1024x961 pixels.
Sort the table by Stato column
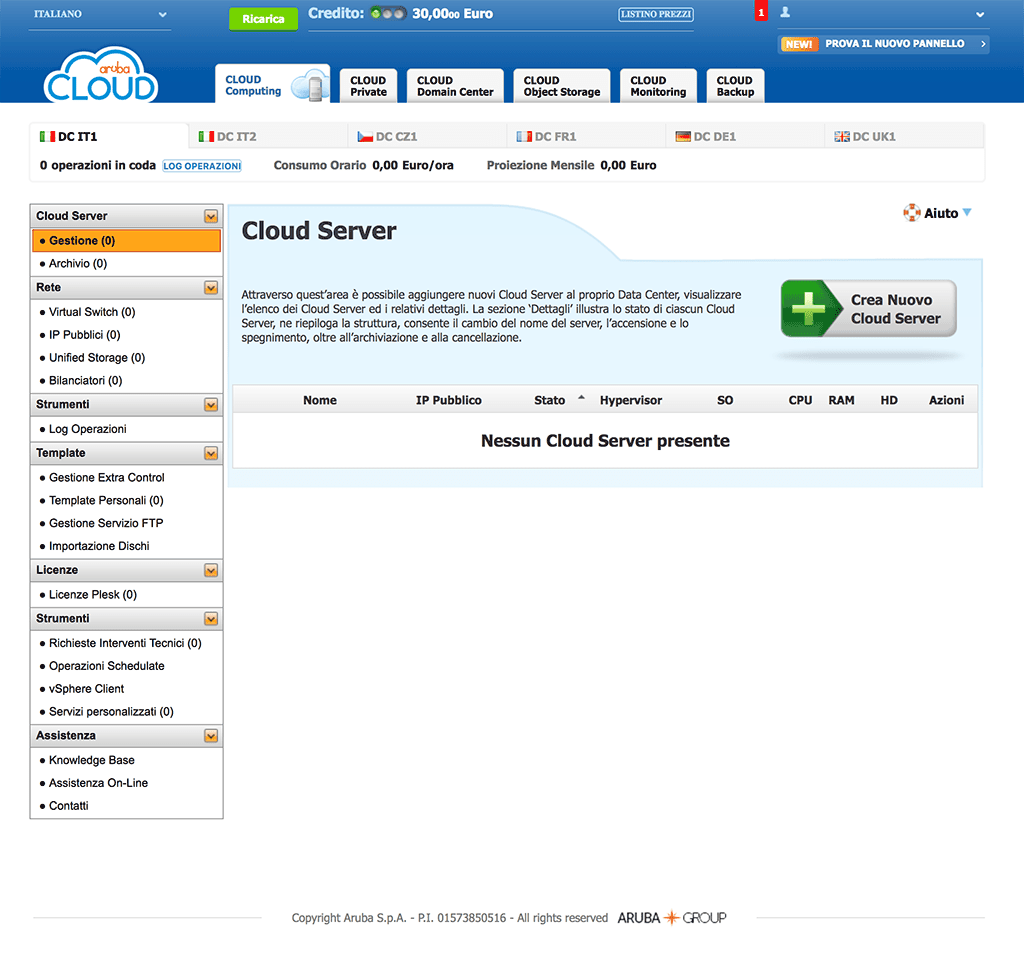550,400
